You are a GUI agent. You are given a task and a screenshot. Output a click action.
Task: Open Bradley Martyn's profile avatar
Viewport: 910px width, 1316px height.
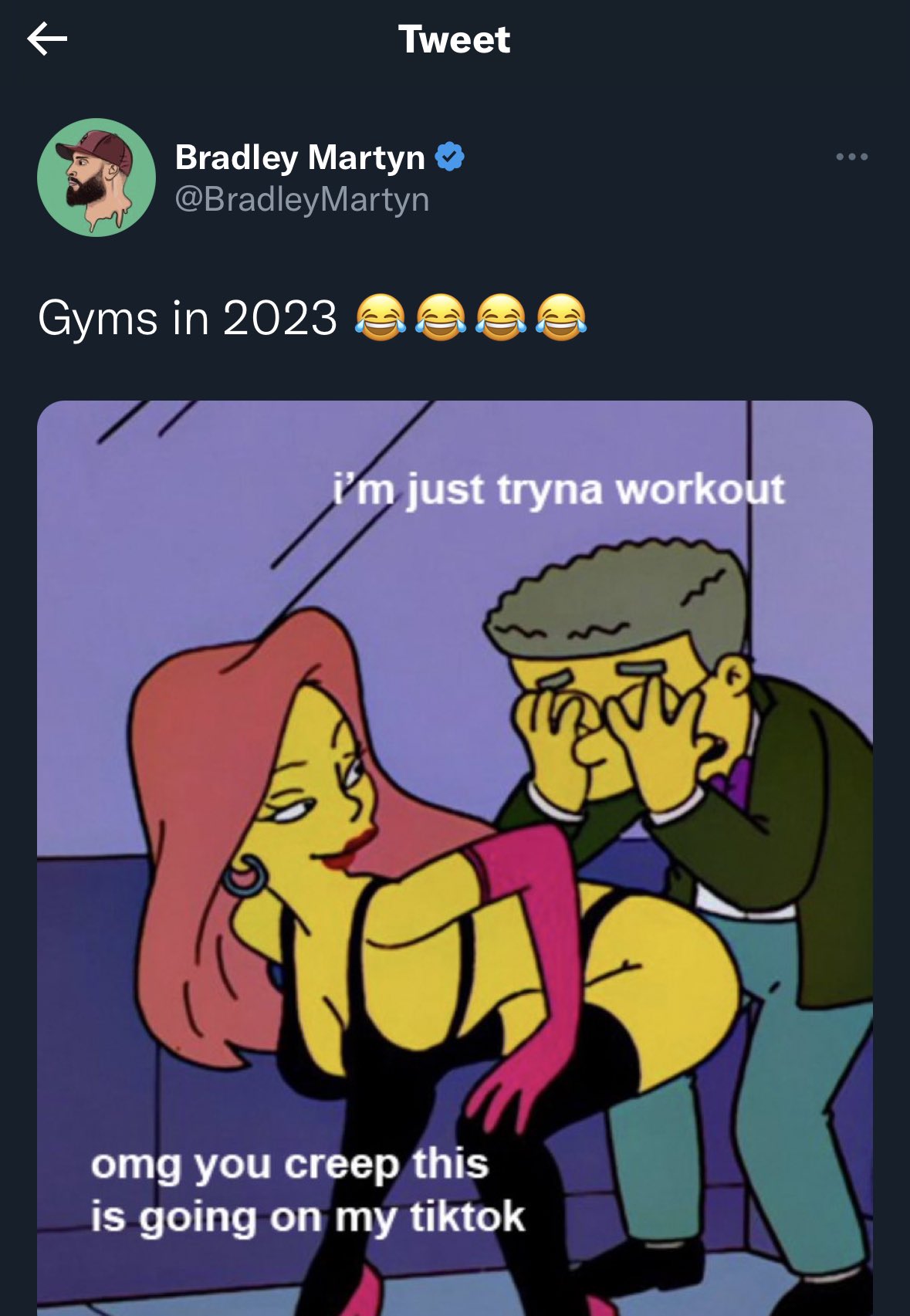point(96,178)
